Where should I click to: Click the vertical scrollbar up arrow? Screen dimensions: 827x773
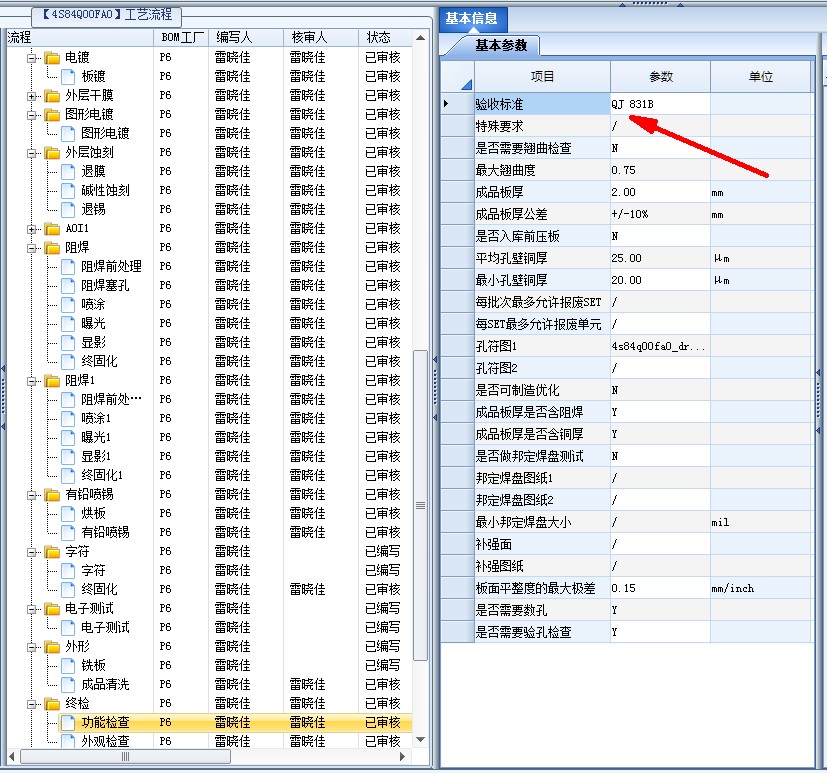420,38
